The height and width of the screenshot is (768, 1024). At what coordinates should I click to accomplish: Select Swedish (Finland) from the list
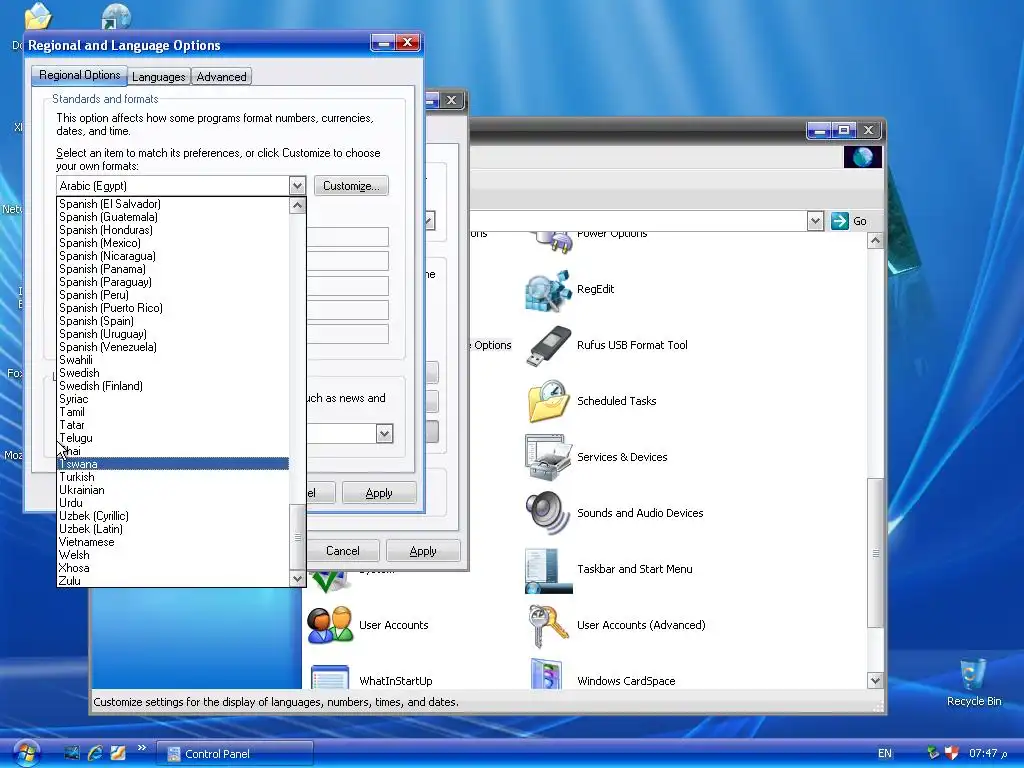pyautogui.click(x=173, y=386)
